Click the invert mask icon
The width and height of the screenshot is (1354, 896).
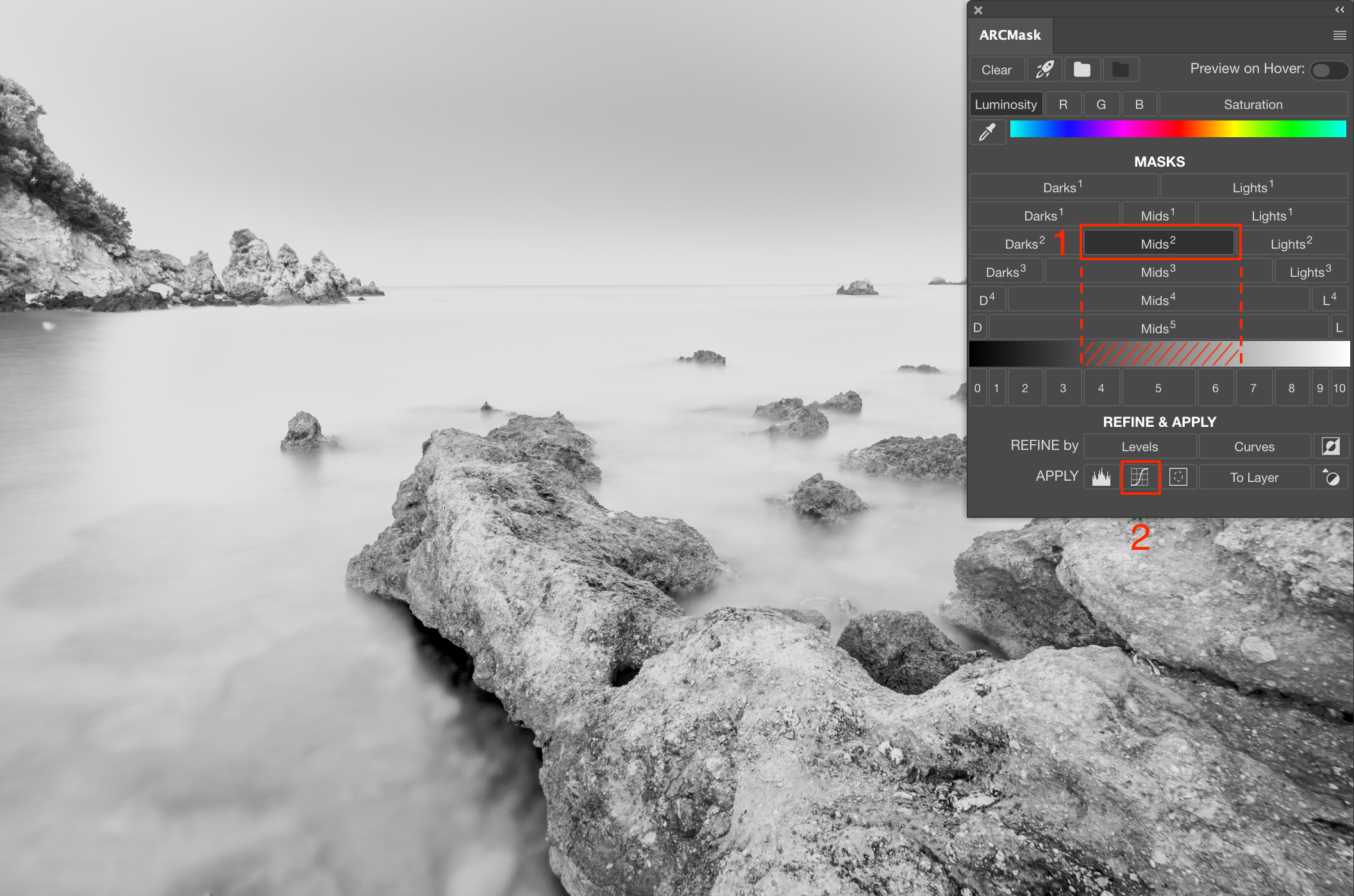pyautogui.click(x=1331, y=446)
